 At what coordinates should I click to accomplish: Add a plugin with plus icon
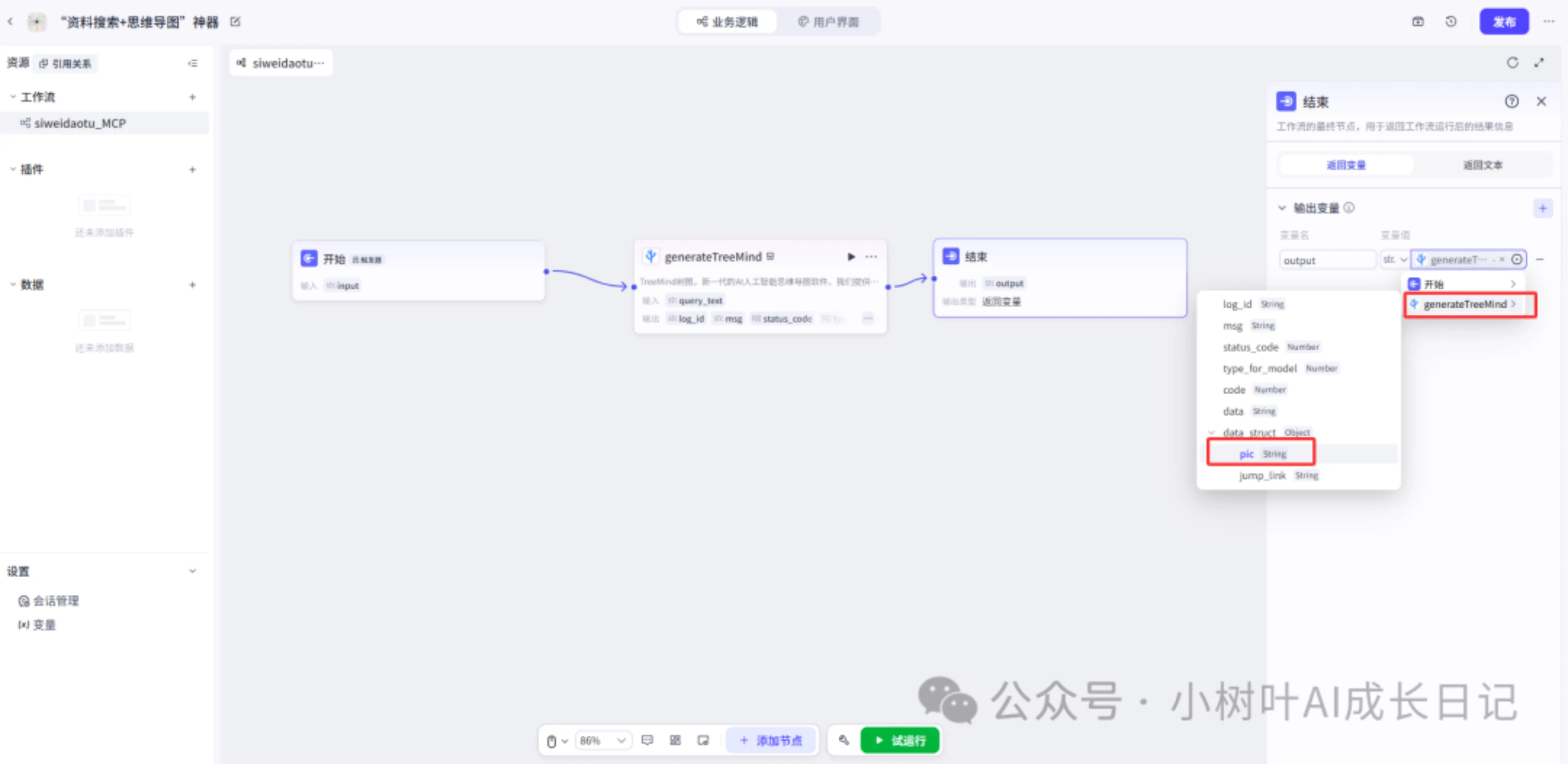pyautogui.click(x=192, y=169)
